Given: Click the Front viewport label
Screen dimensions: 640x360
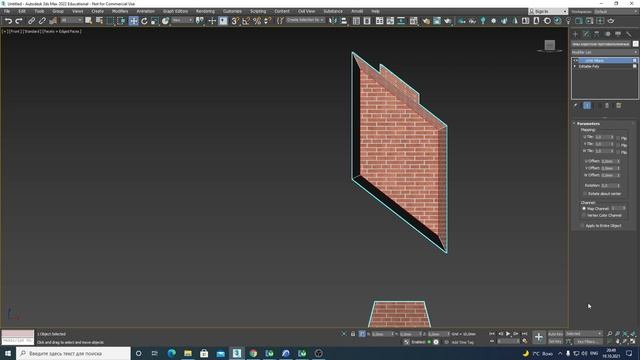Looking at the screenshot, I should click(15, 31).
